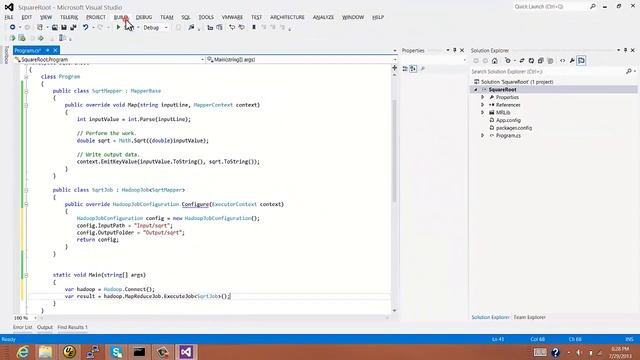Click the Open File icon

[55, 27]
